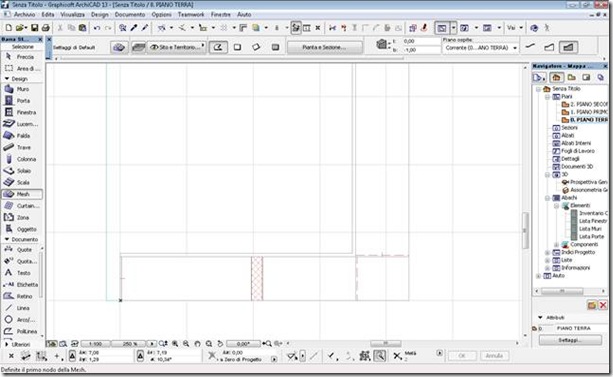The width and height of the screenshot is (613, 377).
Task: Select the Porta door tool
Action: pyautogui.click(x=22, y=101)
